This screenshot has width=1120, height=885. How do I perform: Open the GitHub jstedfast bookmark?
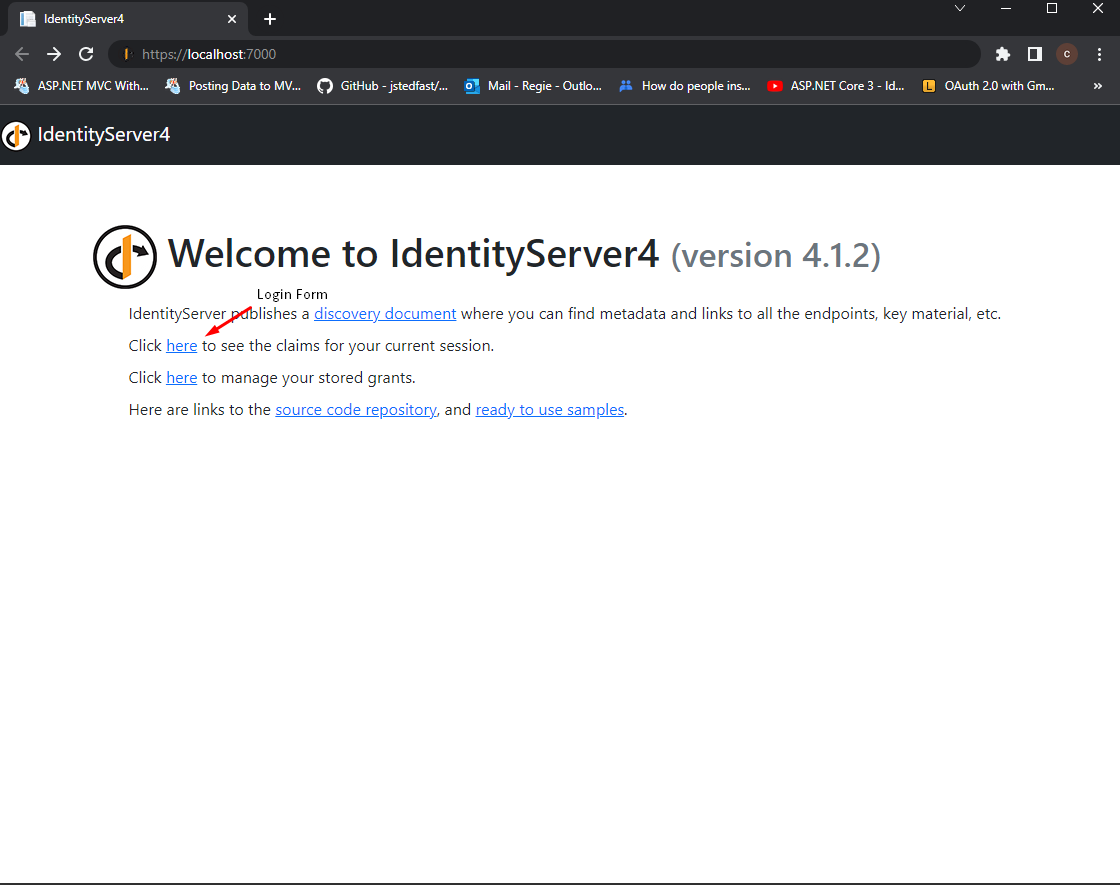coord(383,86)
